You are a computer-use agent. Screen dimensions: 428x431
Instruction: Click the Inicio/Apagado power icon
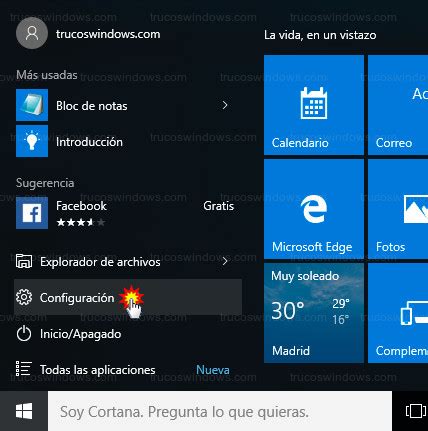tap(24, 334)
